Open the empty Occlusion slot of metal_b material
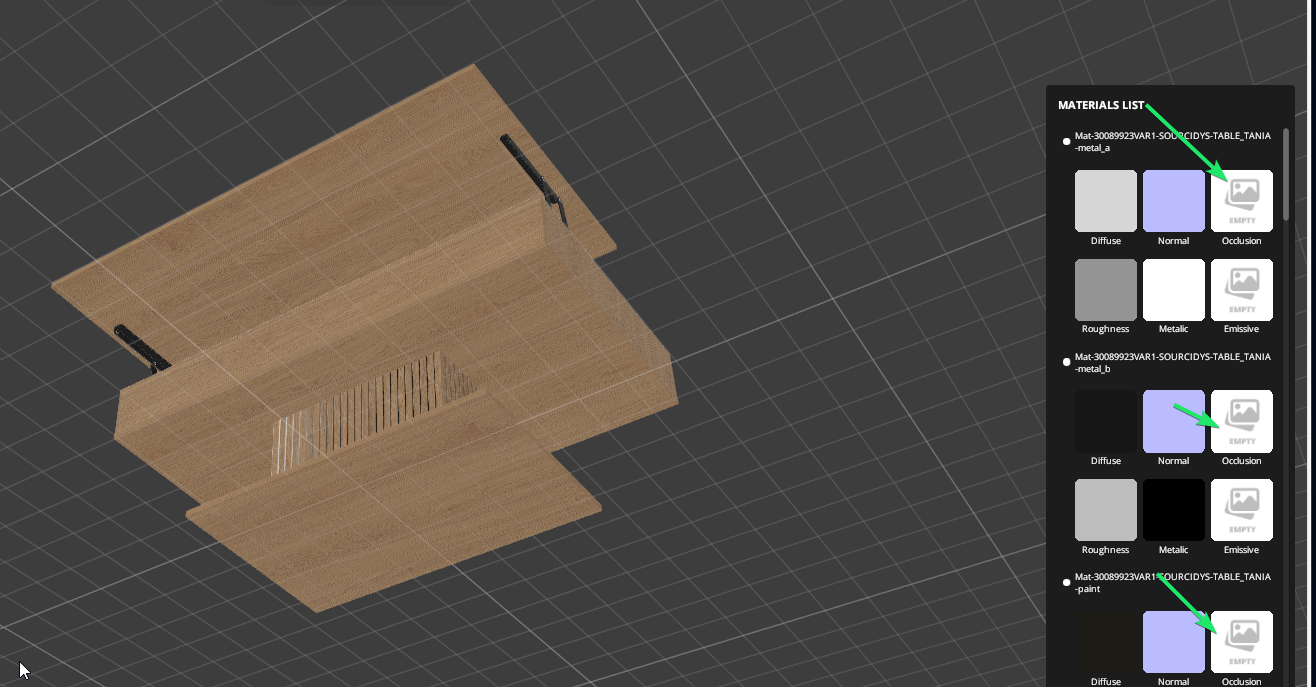This screenshot has height=687, width=1316. 1242,421
